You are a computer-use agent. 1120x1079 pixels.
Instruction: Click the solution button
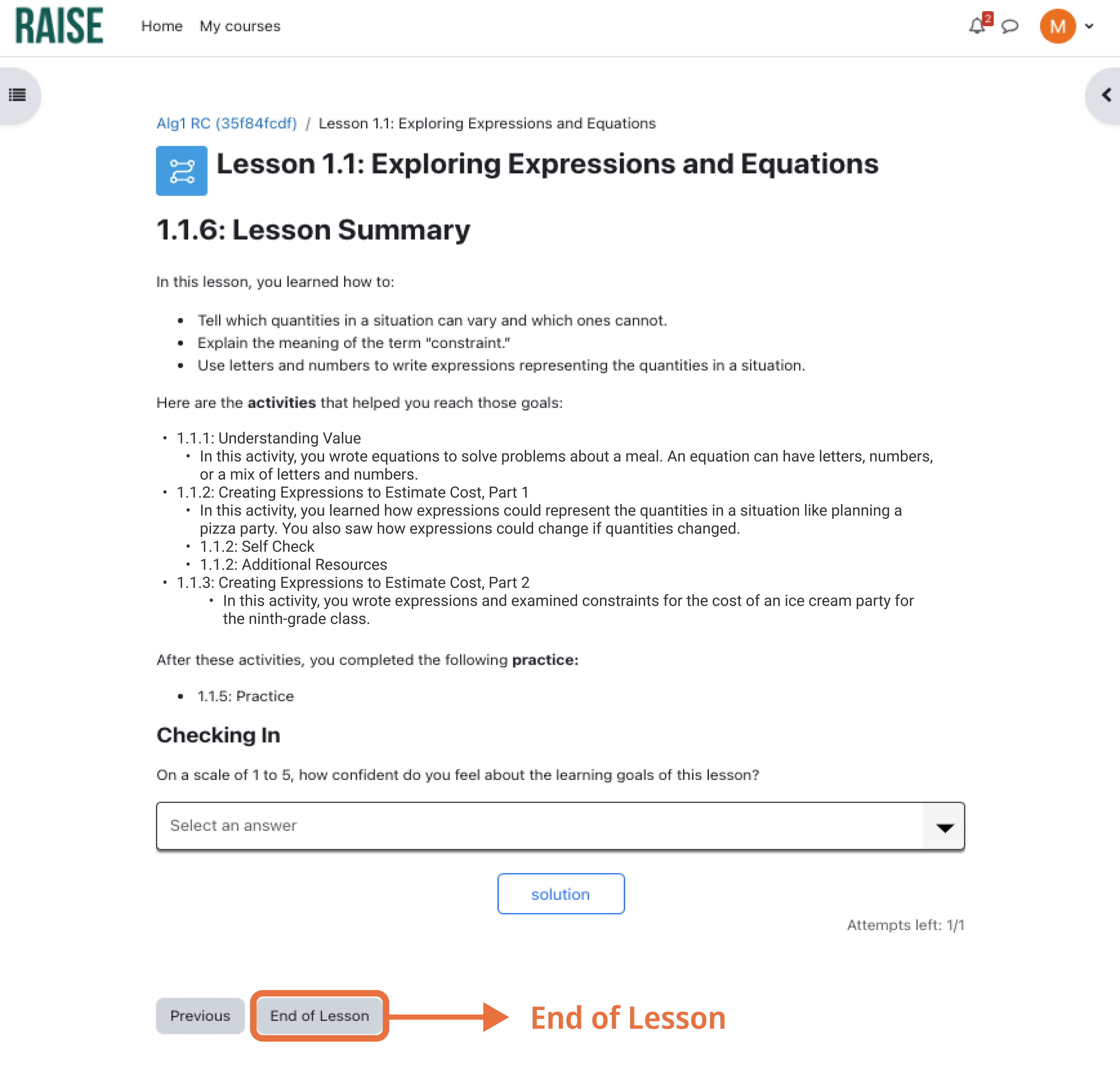click(x=560, y=894)
